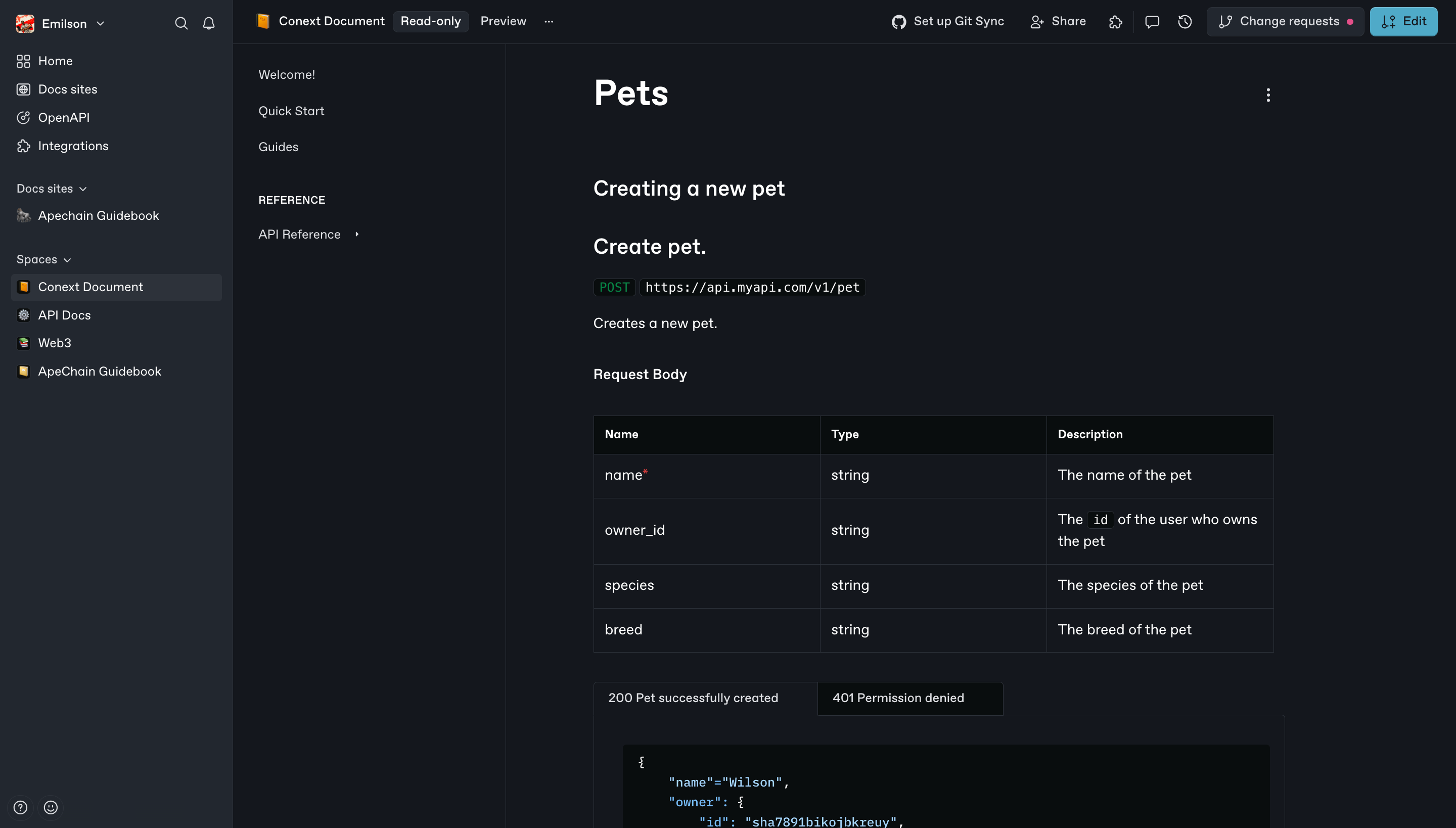The image size is (1456, 828).
Task: Toggle the Read-only mode badge
Action: tap(431, 22)
